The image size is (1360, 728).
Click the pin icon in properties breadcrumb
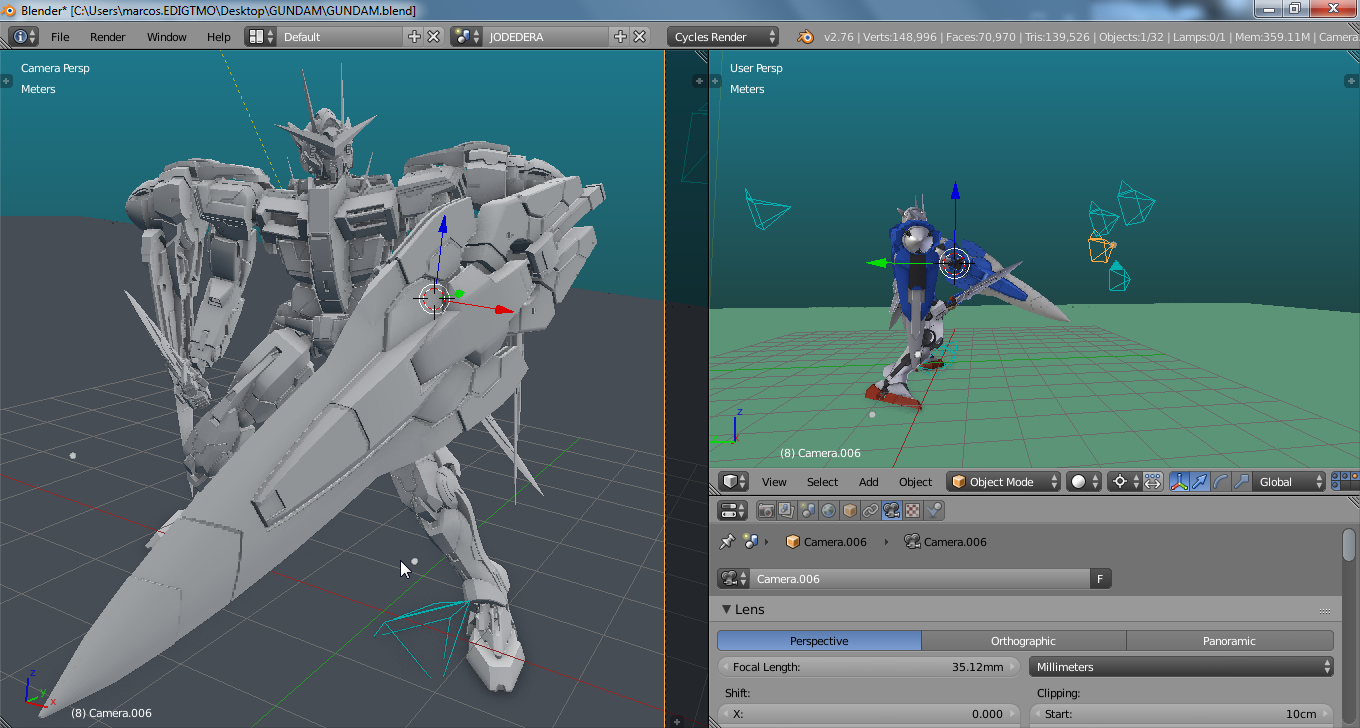(727, 542)
